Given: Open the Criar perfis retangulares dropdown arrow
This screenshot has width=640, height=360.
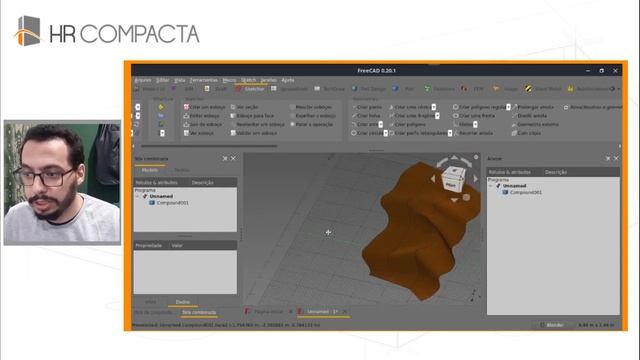Looking at the screenshot, I should coord(450,133).
